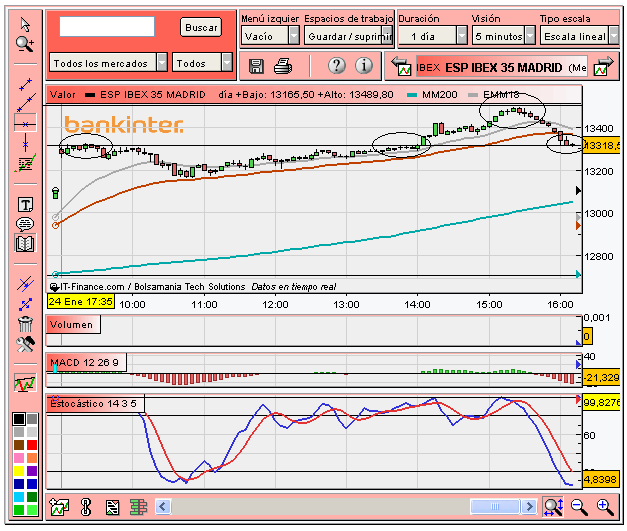Click the document list icon in bottom toolbar
This screenshot has width=627, height=531.
[112, 507]
